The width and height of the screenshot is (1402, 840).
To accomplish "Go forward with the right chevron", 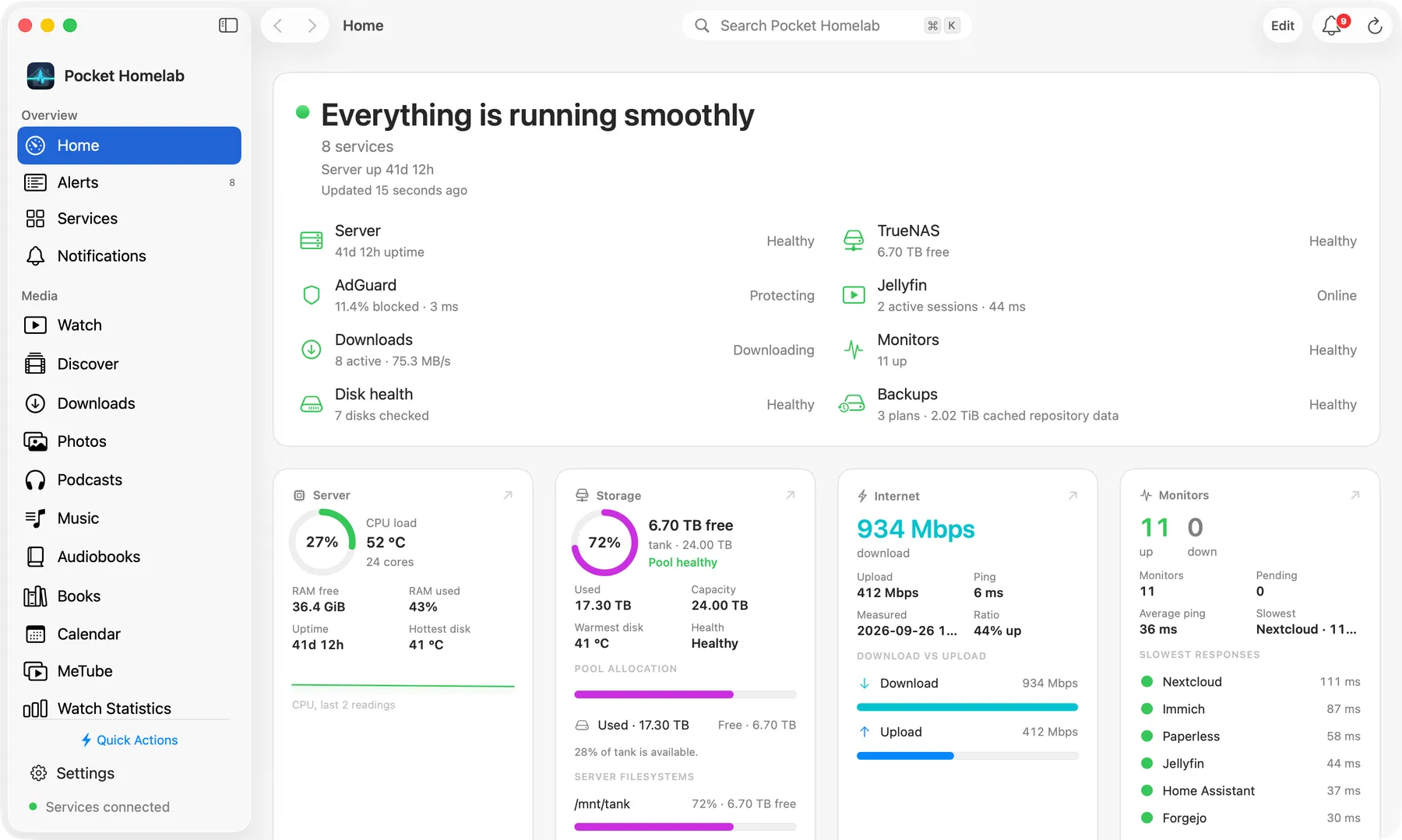I will tap(312, 26).
